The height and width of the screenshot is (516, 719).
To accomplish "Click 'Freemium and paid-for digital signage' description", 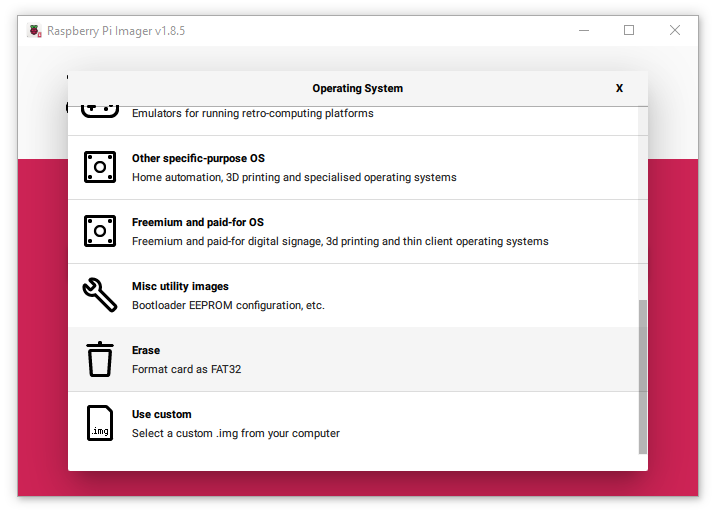I will coord(340,241).
